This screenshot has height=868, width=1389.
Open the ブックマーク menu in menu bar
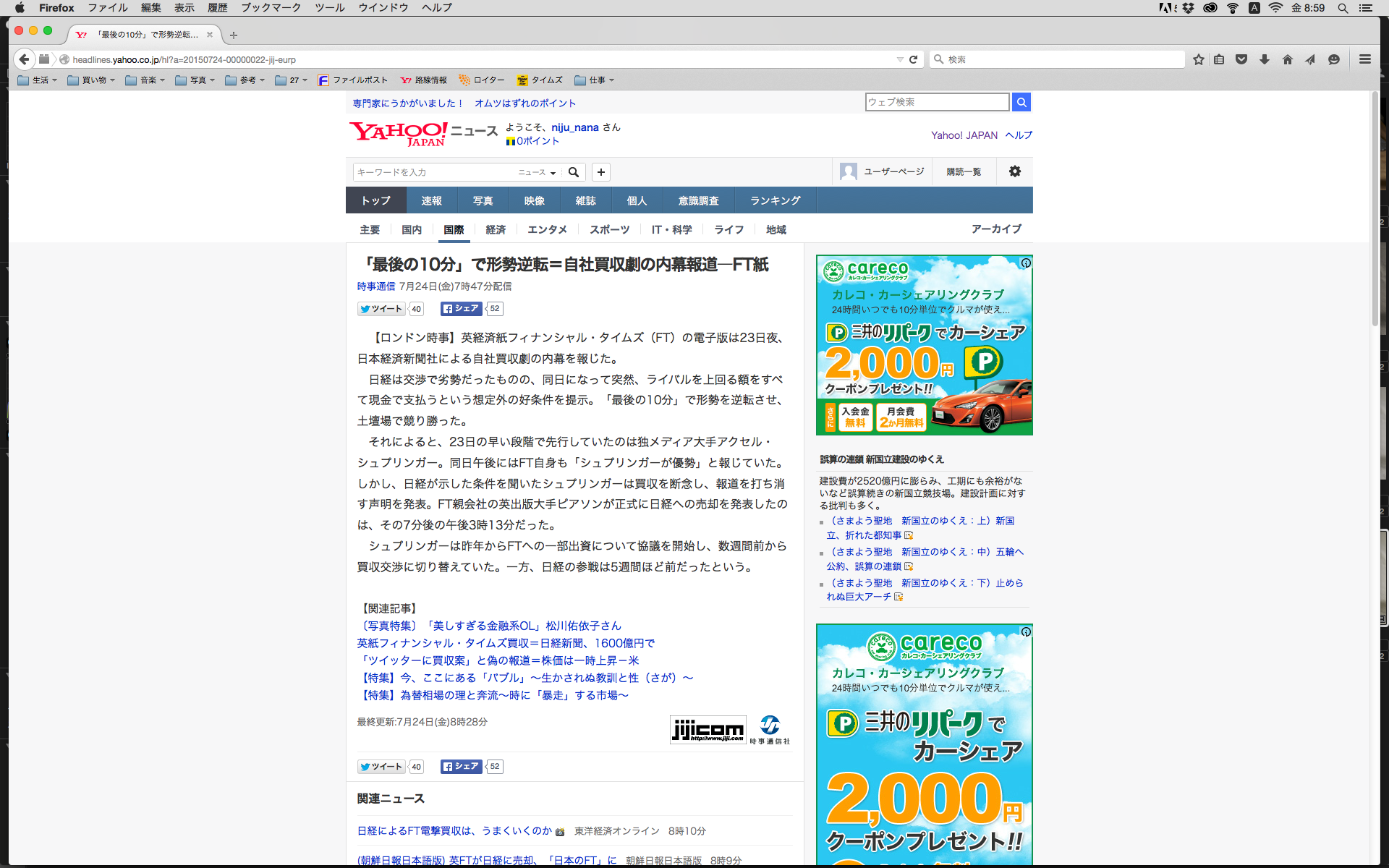coord(271,7)
